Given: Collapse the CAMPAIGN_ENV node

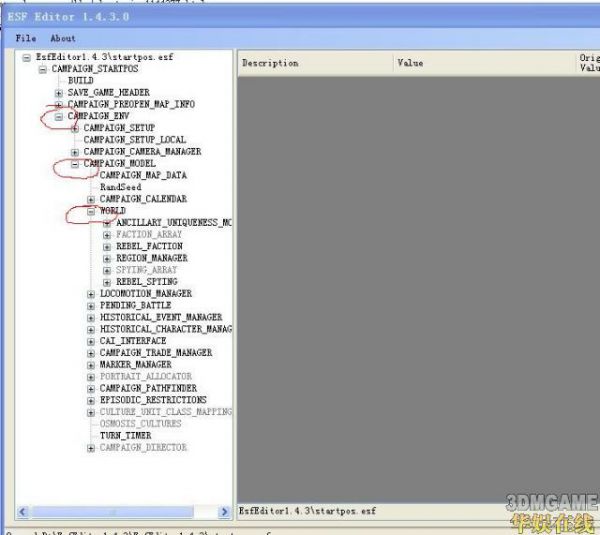Looking at the screenshot, I should pyautogui.click(x=59, y=116).
